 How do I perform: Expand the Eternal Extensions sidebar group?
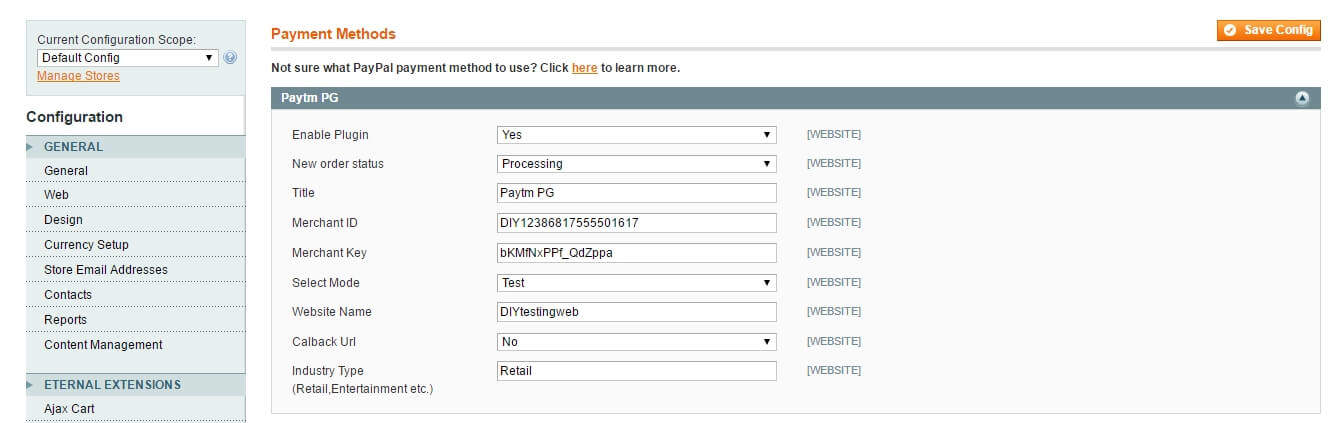[112, 385]
